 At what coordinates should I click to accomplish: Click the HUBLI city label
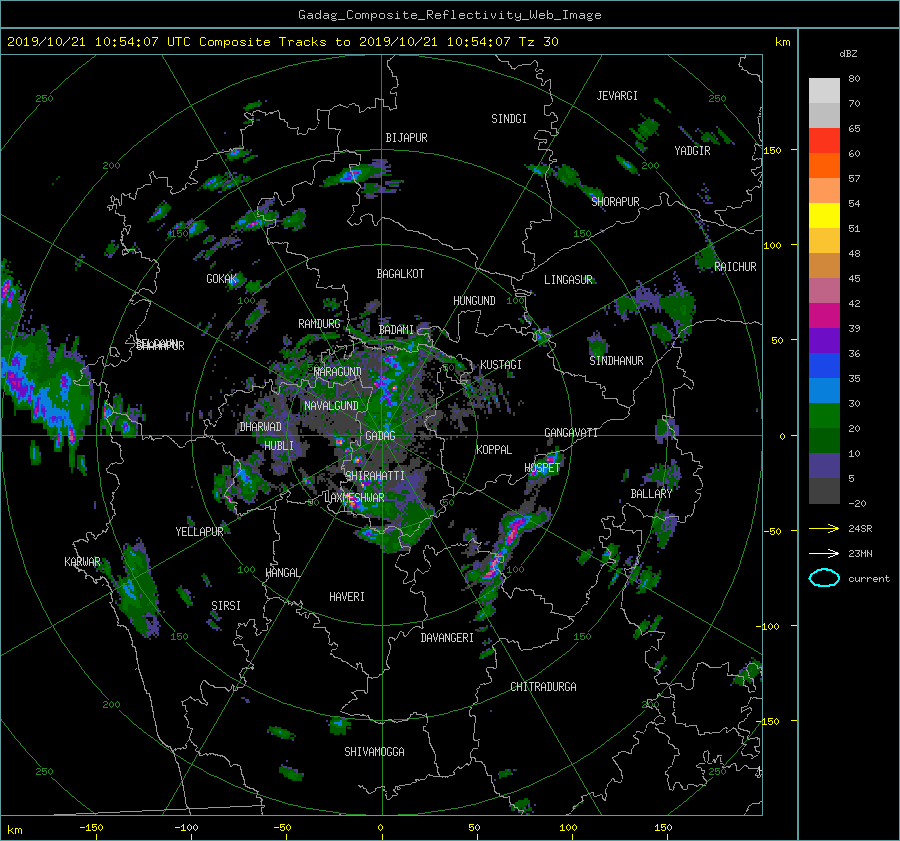point(279,445)
